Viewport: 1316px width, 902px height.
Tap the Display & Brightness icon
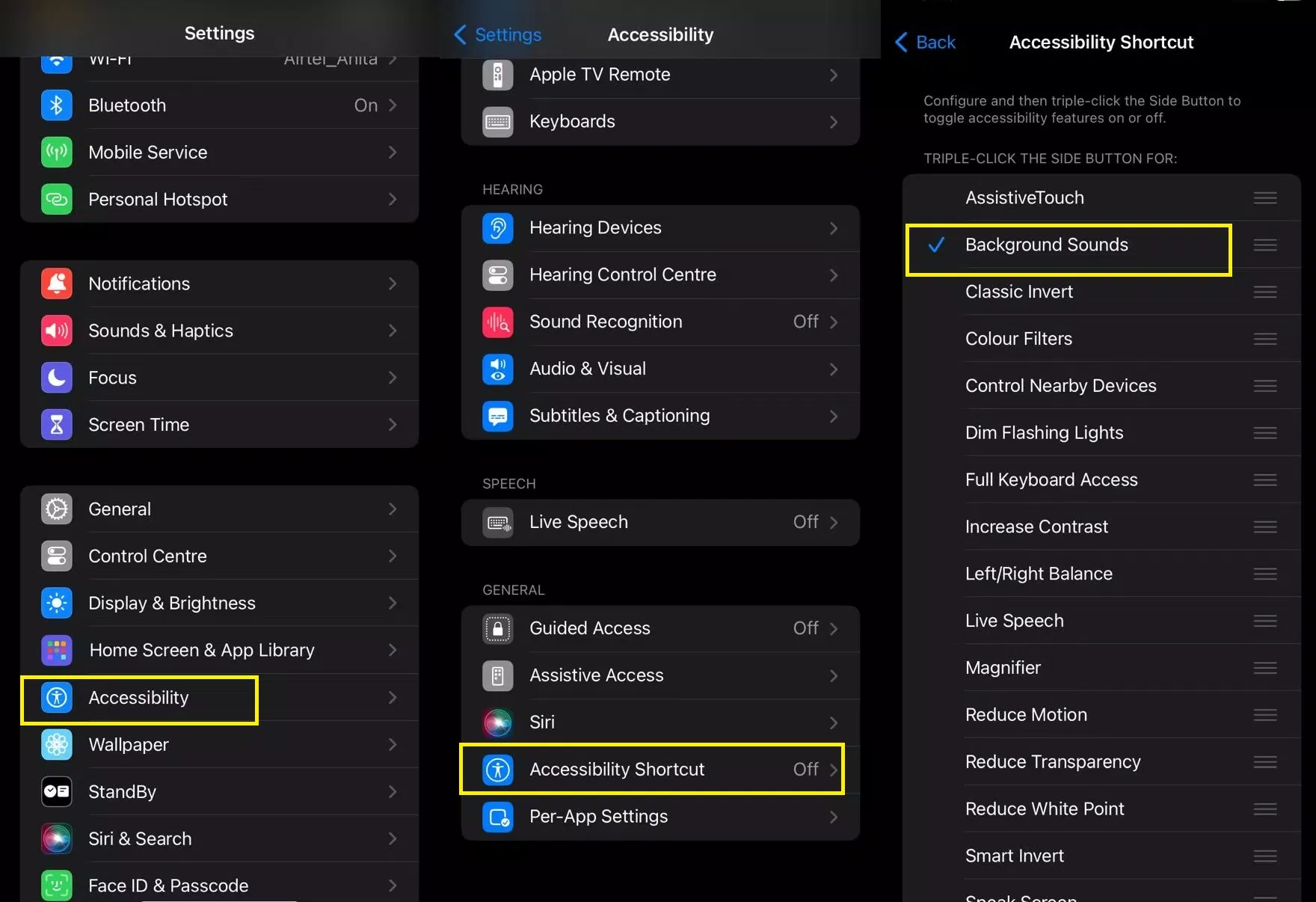pyautogui.click(x=57, y=603)
